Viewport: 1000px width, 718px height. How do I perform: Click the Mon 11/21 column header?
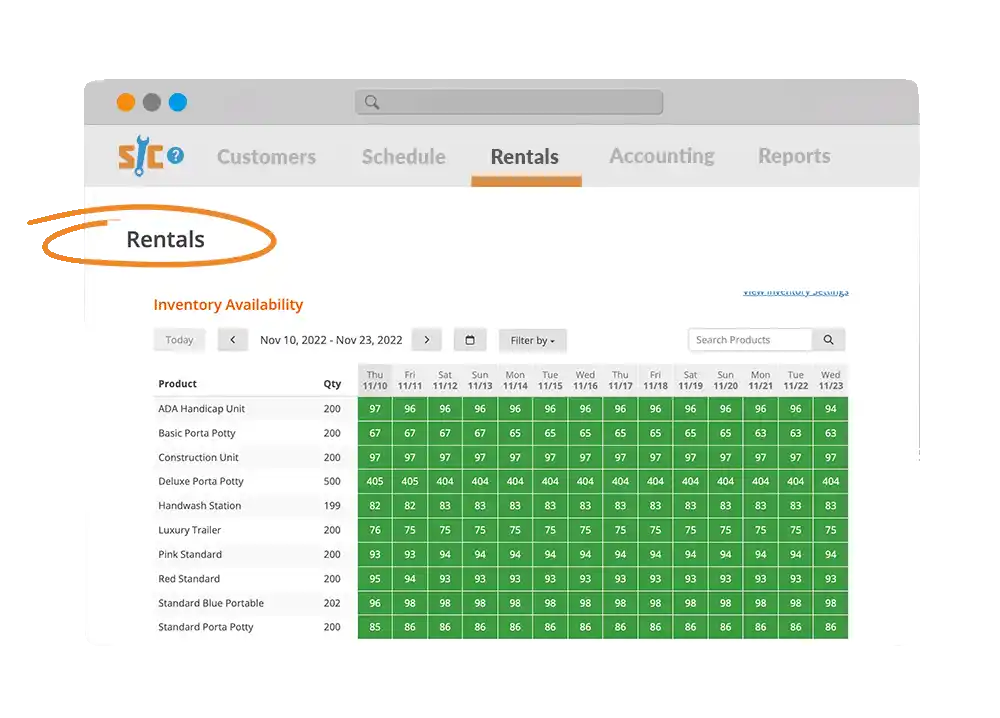tap(761, 380)
